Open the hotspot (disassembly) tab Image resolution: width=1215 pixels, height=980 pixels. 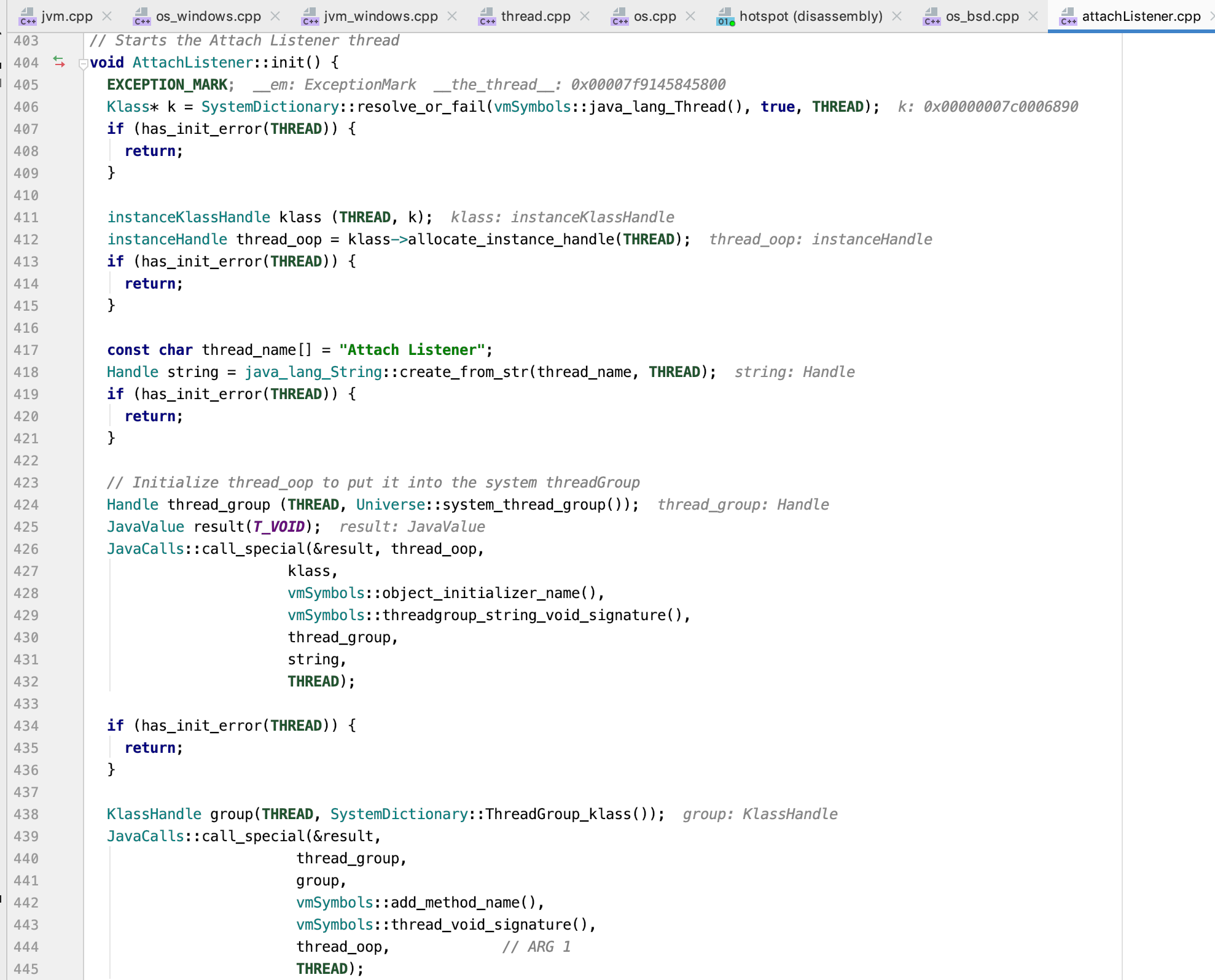coord(810,17)
